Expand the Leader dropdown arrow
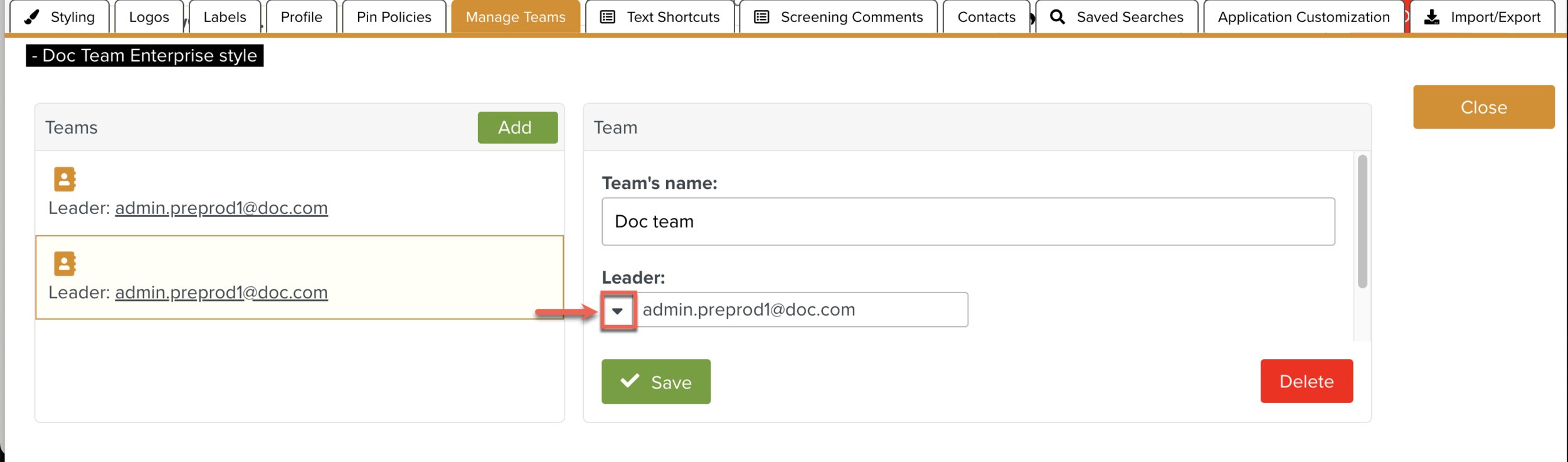The image size is (1568, 462). [618, 310]
